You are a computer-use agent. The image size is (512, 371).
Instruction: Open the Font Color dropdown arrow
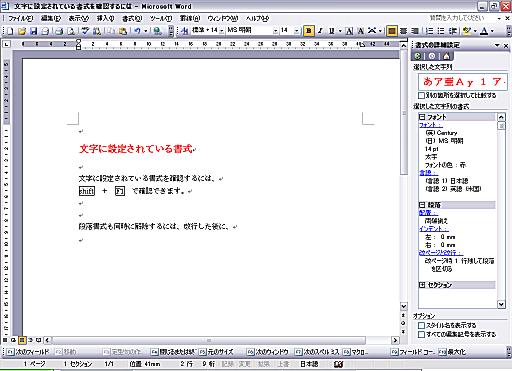tap(492, 31)
